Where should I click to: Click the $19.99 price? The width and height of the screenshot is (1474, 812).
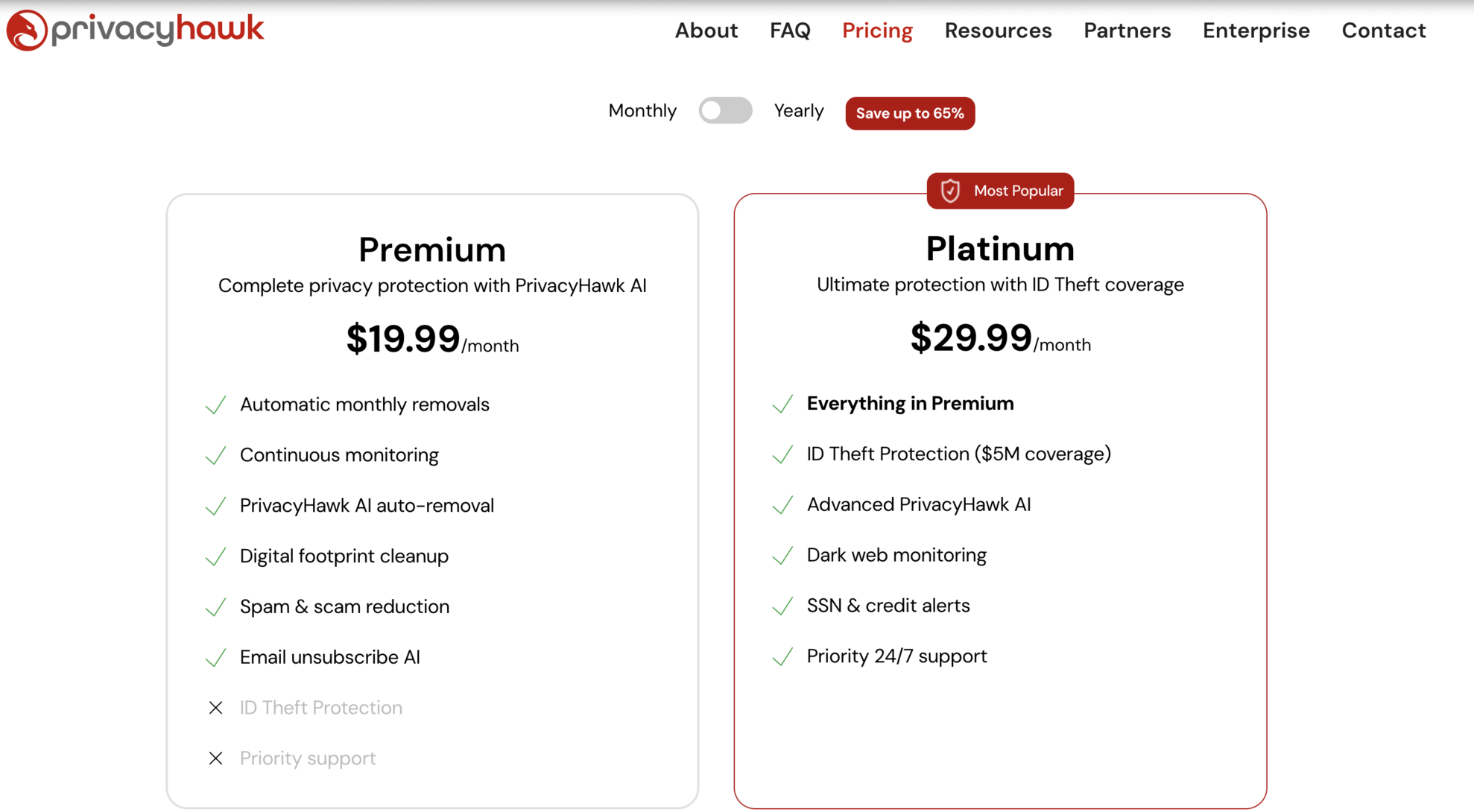pyautogui.click(x=403, y=339)
